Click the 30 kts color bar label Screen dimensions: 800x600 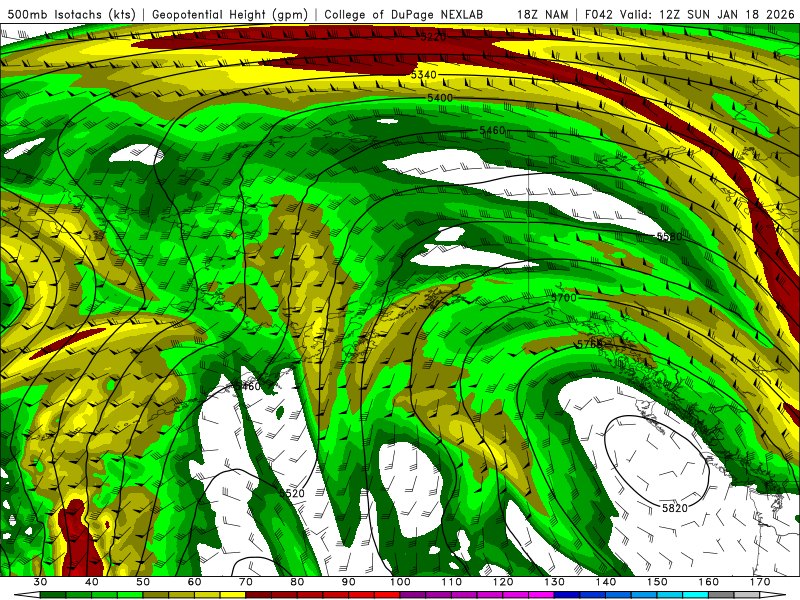[40, 582]
